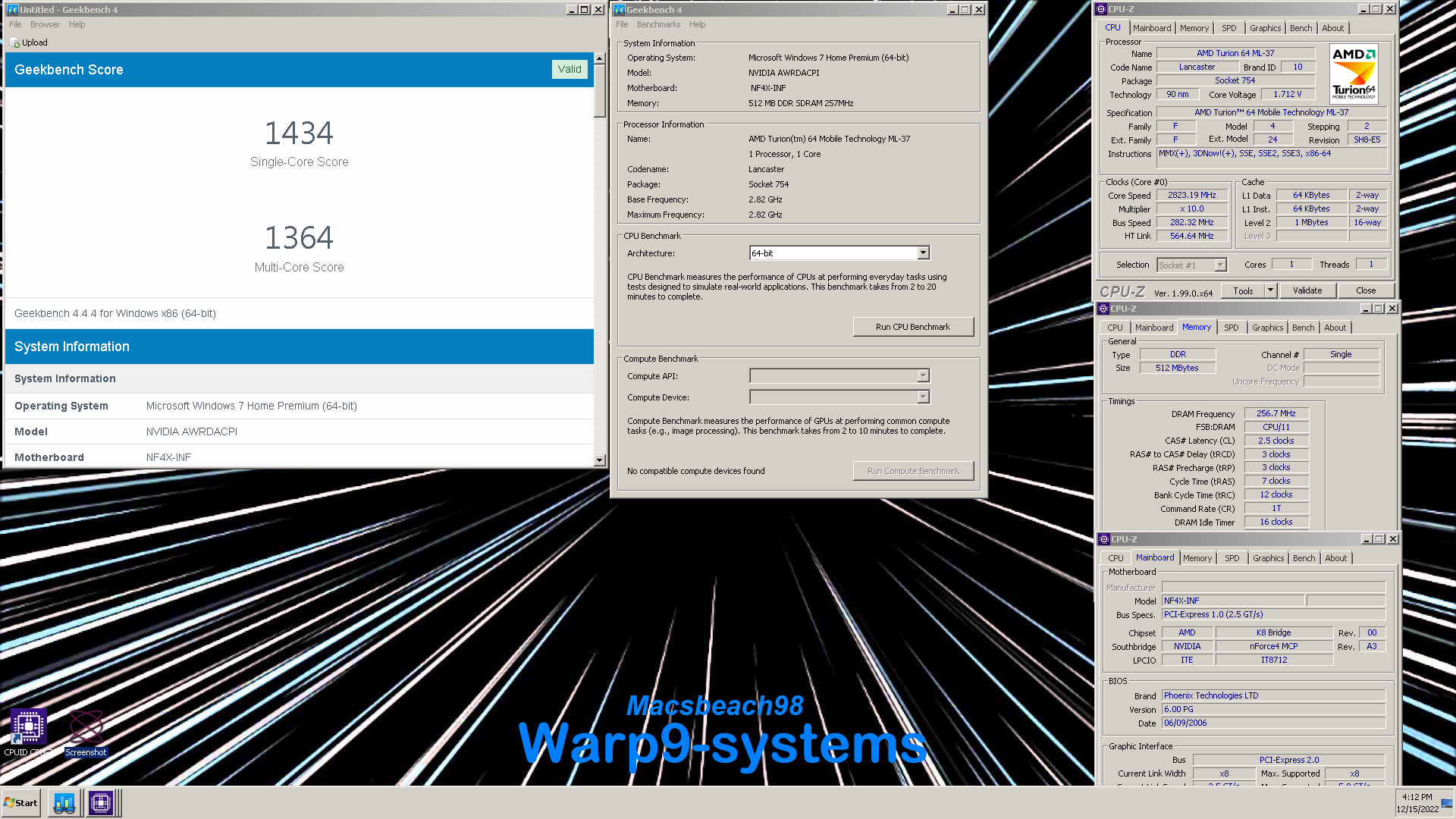Click the 1434 Single-Core Score value
The image size is (1456, 819).
[x=299, y=133]
